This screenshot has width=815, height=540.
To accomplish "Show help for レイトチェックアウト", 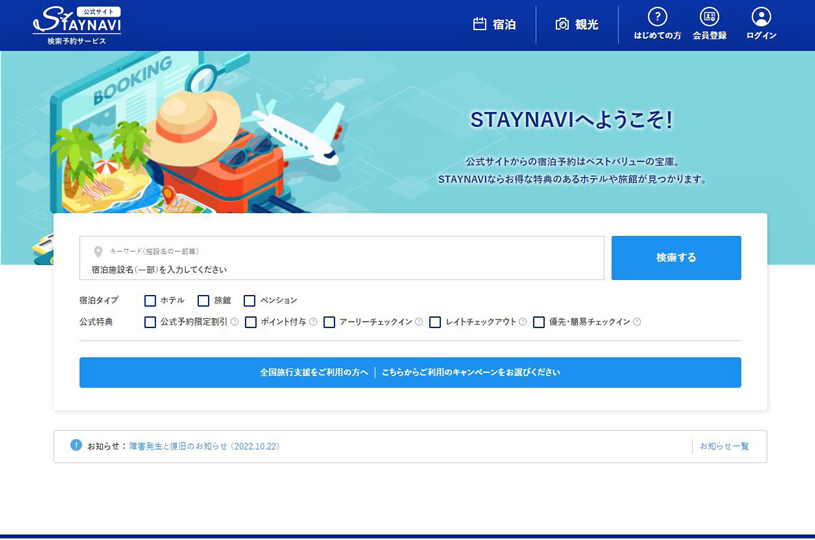I will coord(523,322).
